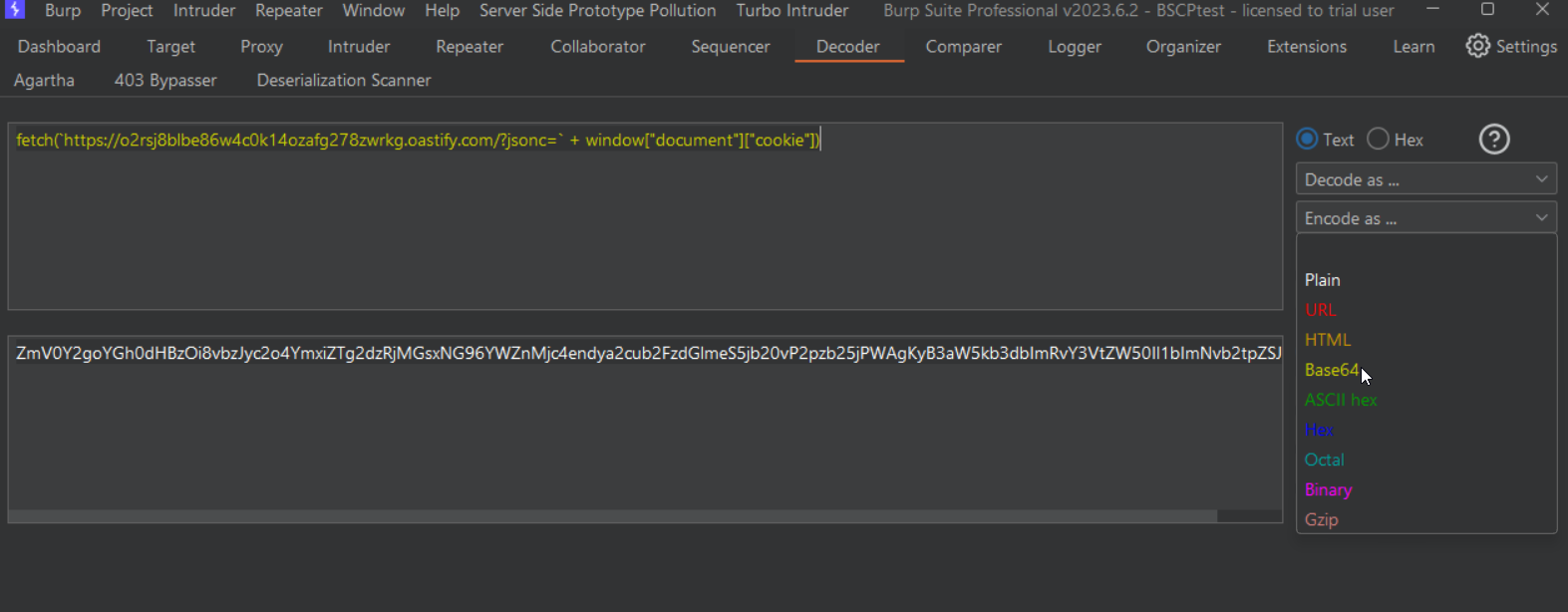Screen dimensions: 1568x612
Task: Minimize the Burp Suite window
Action: (1432, 10)
